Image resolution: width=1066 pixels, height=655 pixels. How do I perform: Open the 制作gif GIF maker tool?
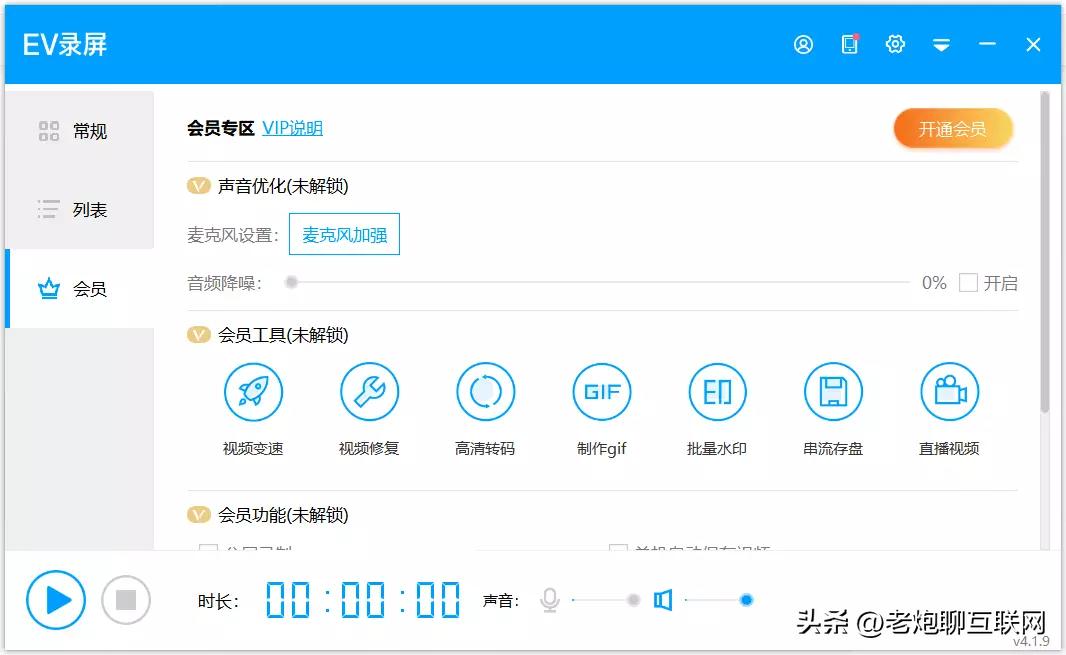tap(601, 391)
